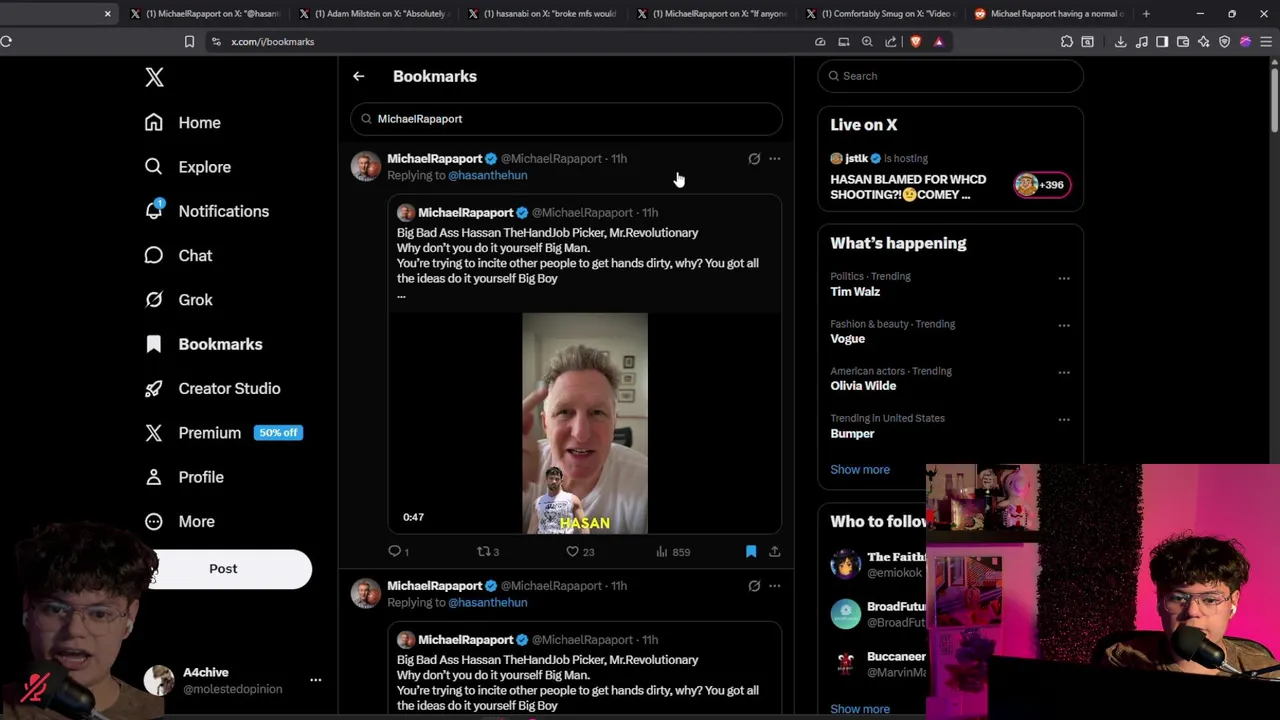Image resolution: width=1280 pixels, height=720 pixels.
Task: Open the browser downloads icon
Action: [x=1120, y=42]
